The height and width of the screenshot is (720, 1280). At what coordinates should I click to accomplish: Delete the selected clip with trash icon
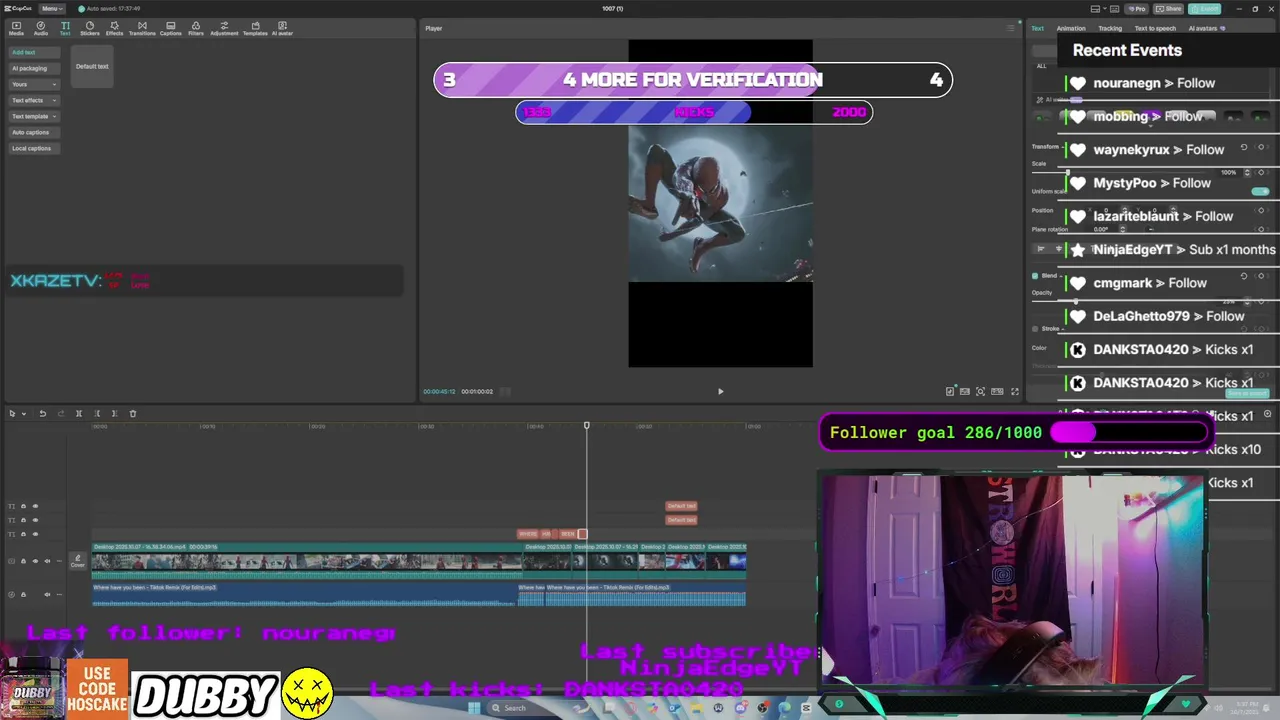pyautogui.click(x=133, y=413)
